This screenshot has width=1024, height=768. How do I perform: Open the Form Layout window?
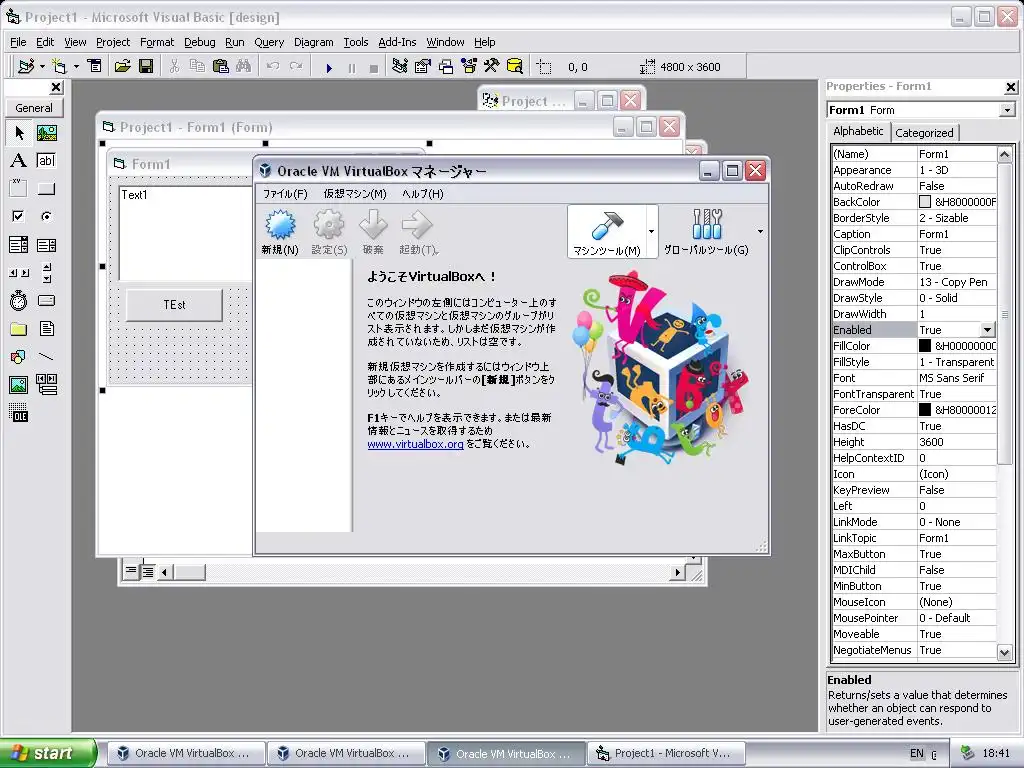[x=446, y=67]
